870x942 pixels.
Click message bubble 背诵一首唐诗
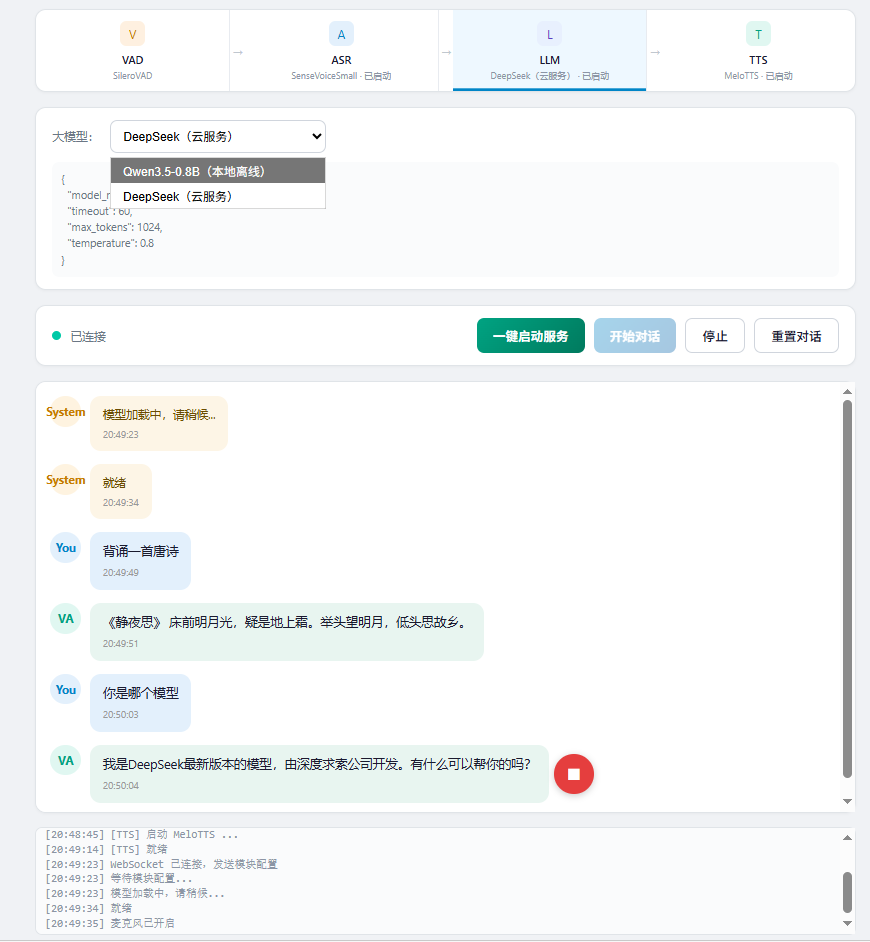(141, 561)
